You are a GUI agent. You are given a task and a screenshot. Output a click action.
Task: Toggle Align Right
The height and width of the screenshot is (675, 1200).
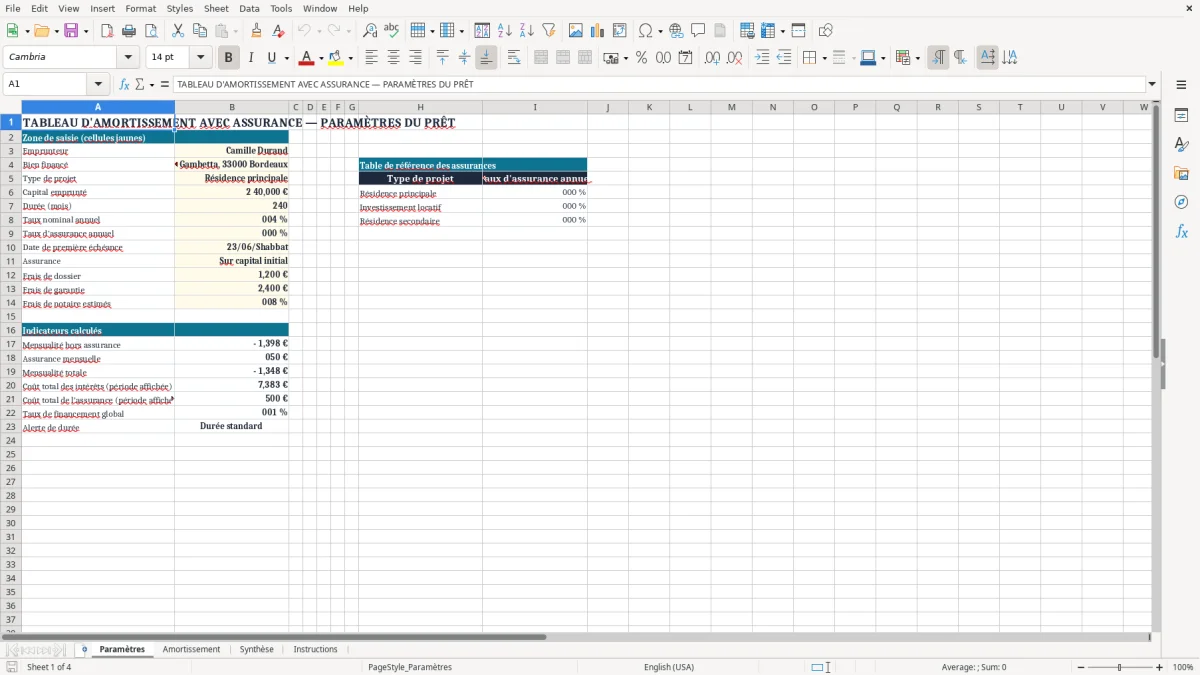click(x=416, y=58)
